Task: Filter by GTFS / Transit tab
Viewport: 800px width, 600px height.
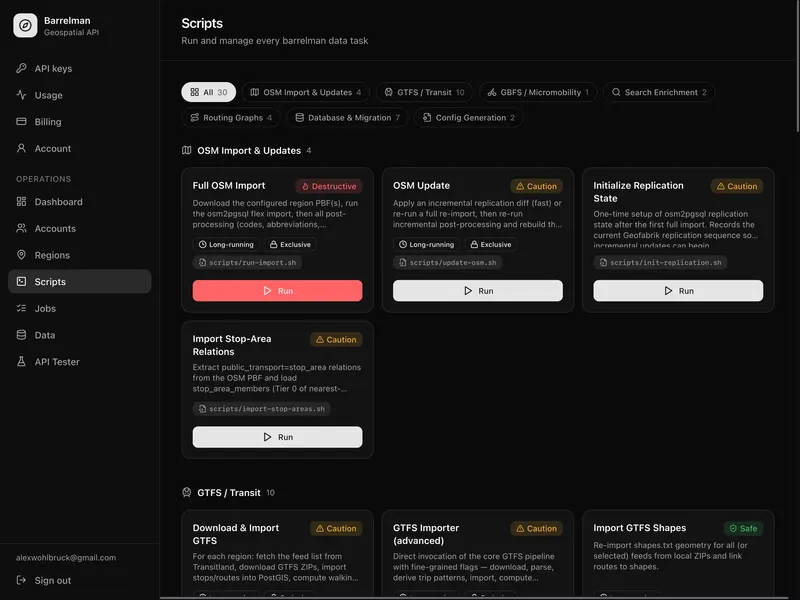Action: point(424,92)
